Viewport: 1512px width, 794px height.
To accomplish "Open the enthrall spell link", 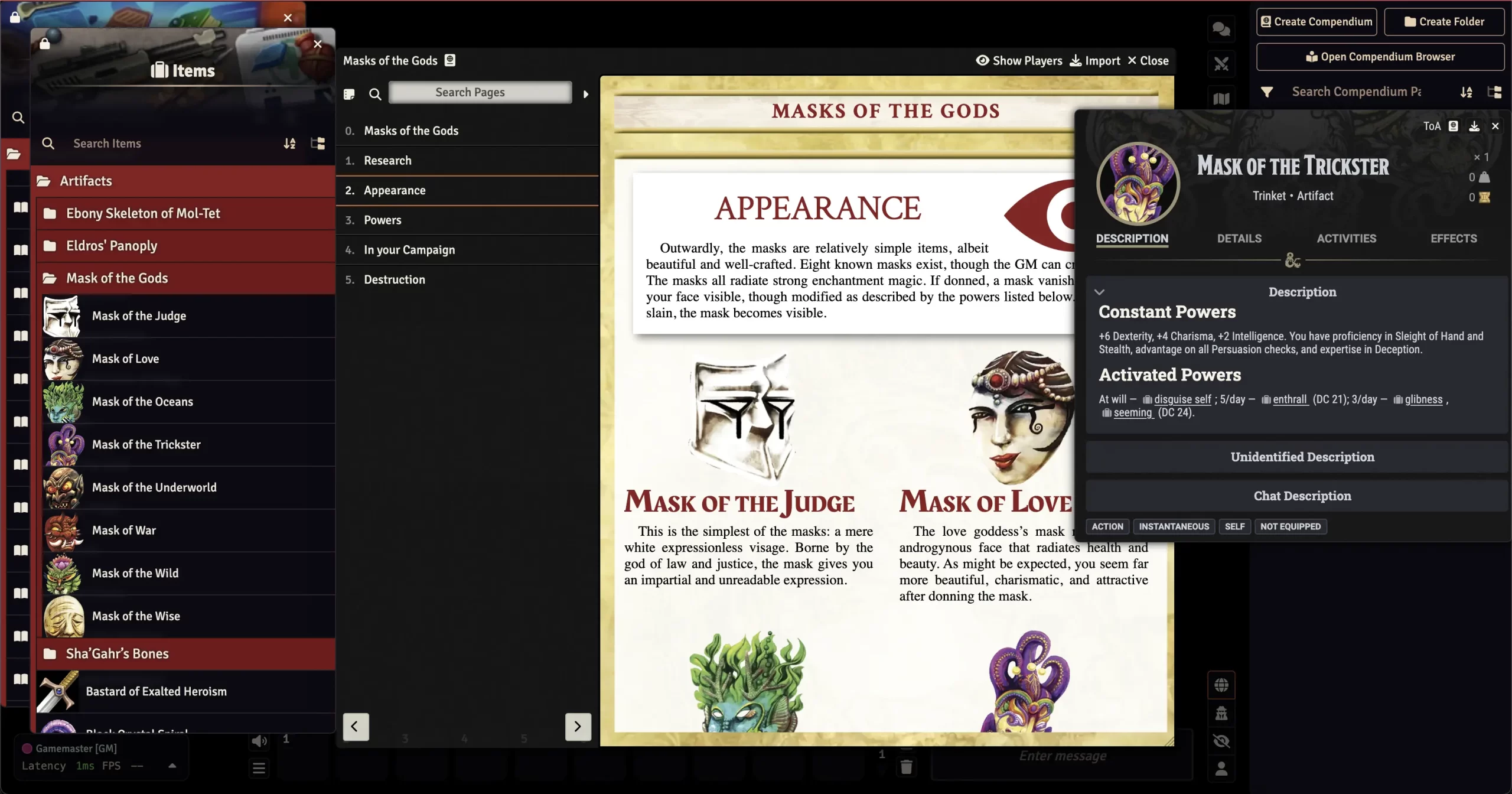I will tap(1289, 399).
